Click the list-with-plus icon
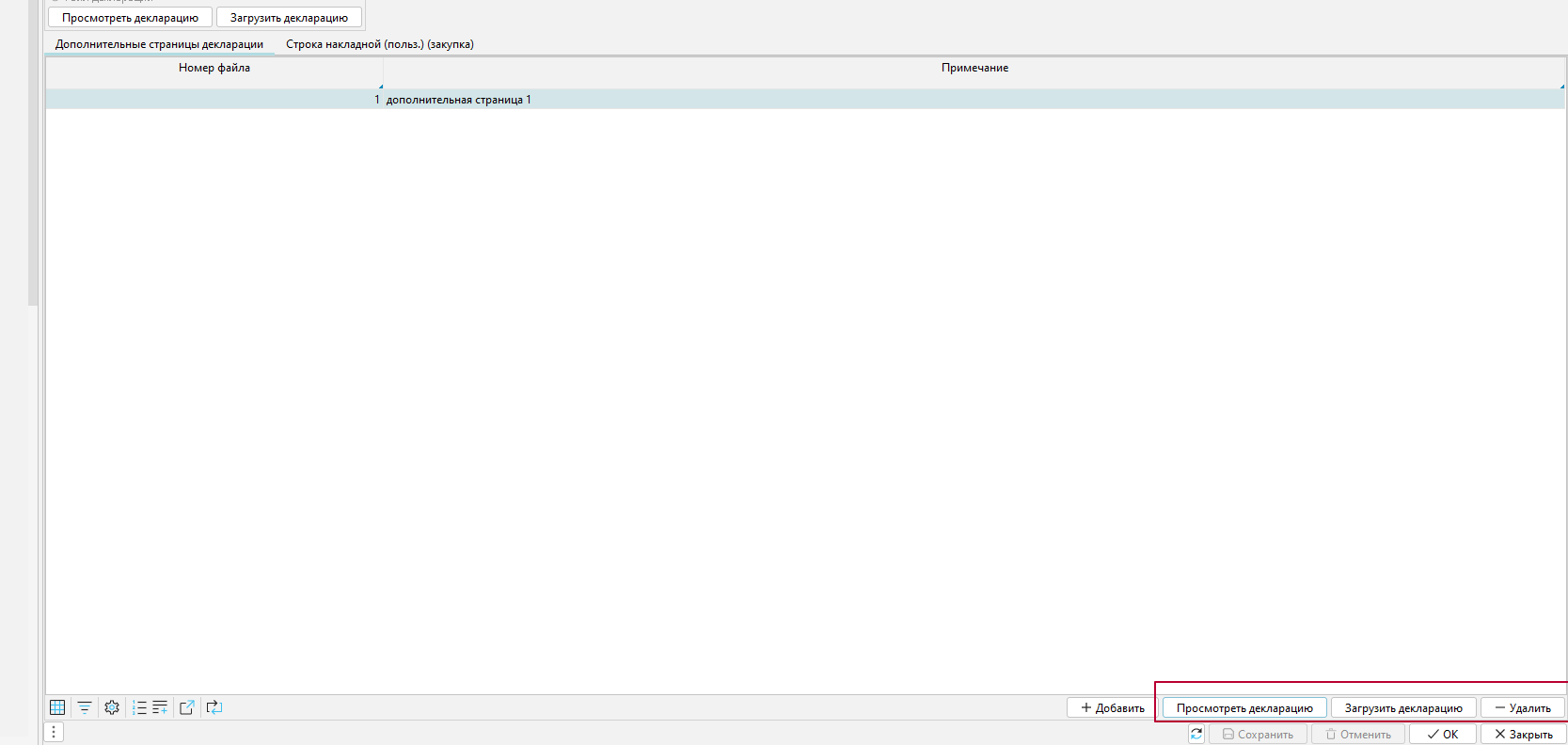Screen dimensions: 1568x745 [160, 707]
